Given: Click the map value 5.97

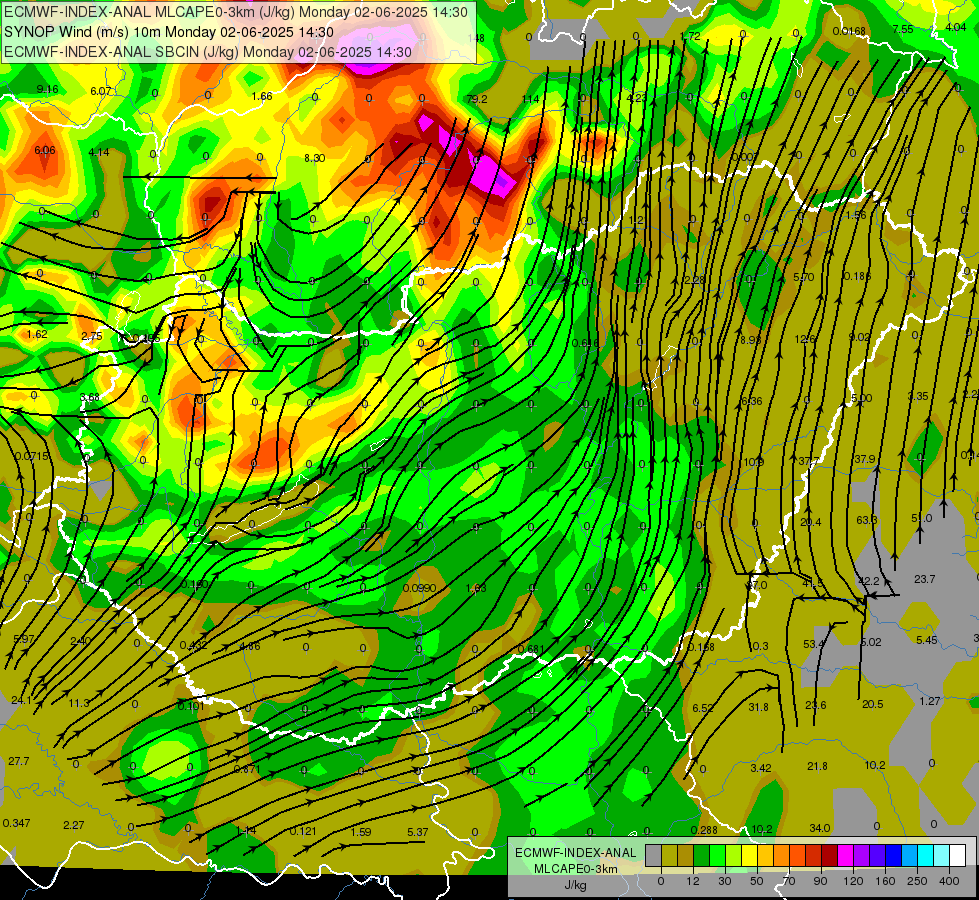Looking at the screenshot, I should click(24, 639).
